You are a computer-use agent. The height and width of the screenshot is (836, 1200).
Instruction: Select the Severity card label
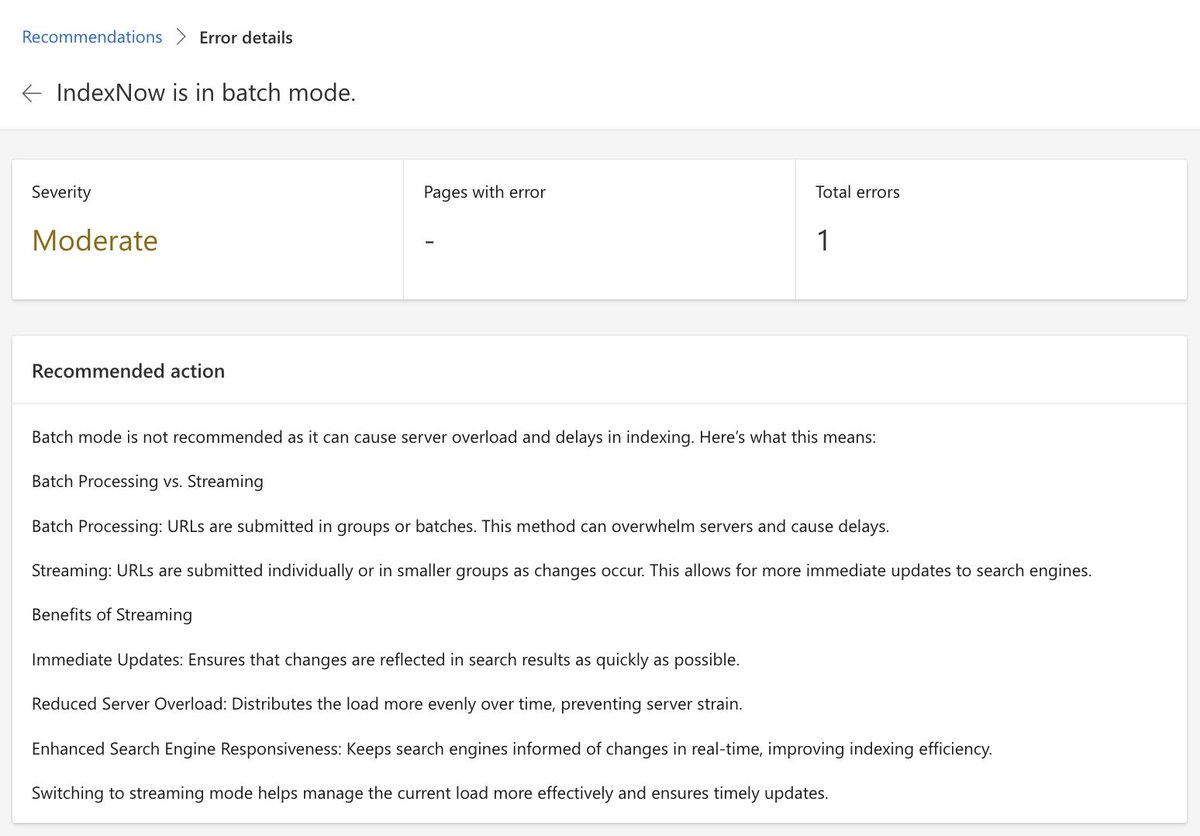(x=61, y=192)
